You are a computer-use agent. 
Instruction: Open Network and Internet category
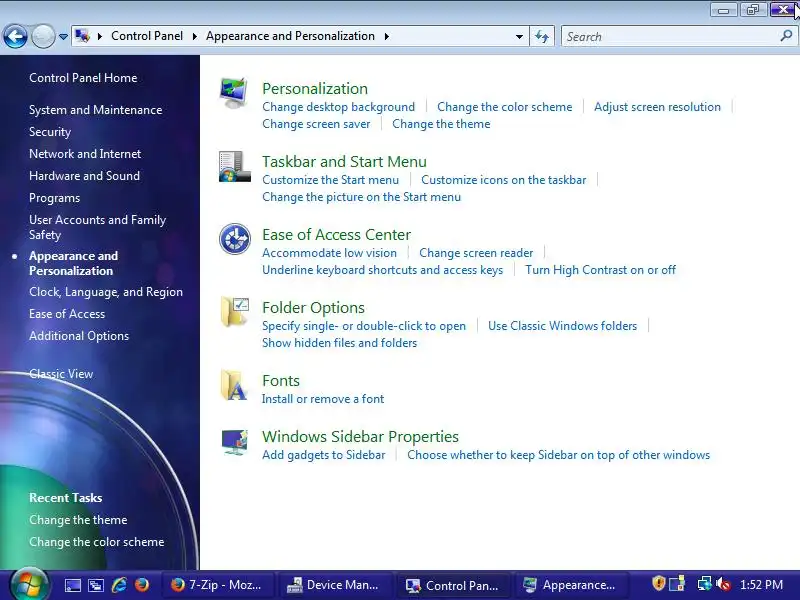pyautogui.click(x=85, y=154)
